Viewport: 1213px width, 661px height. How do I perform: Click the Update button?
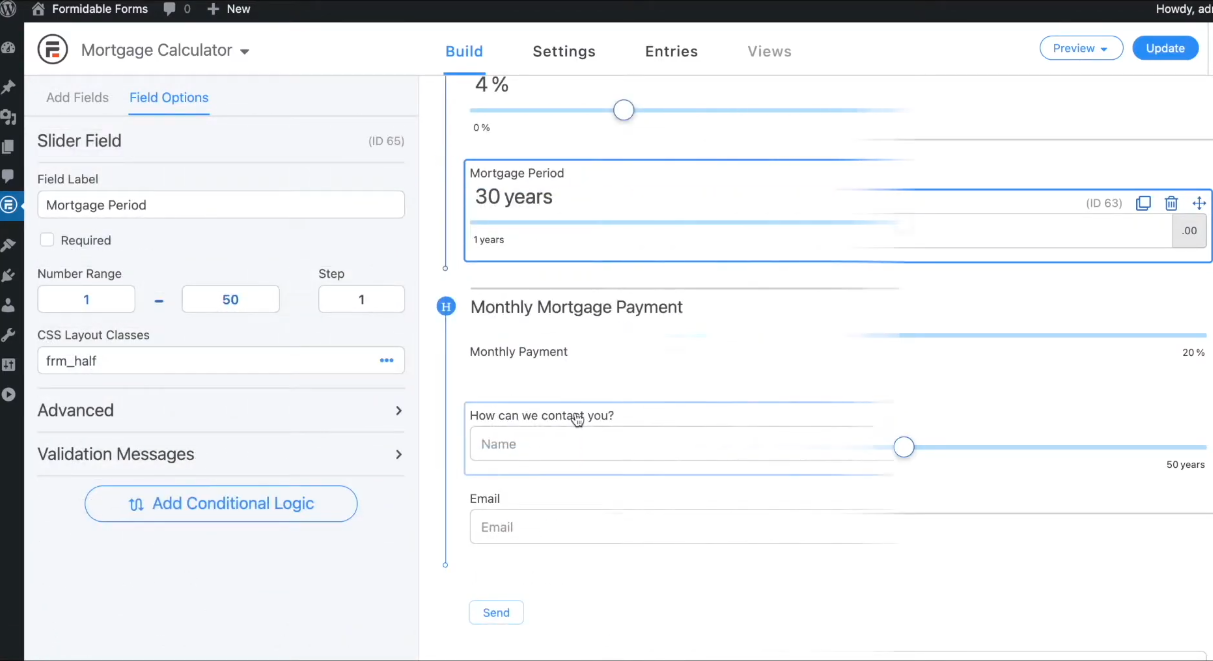point(1165,48)
